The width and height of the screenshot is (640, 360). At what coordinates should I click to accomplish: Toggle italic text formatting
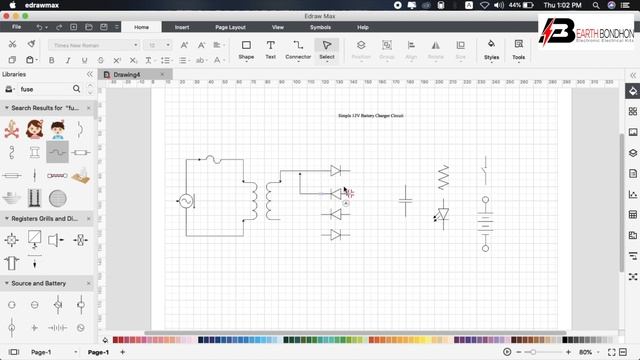point(68,60)
